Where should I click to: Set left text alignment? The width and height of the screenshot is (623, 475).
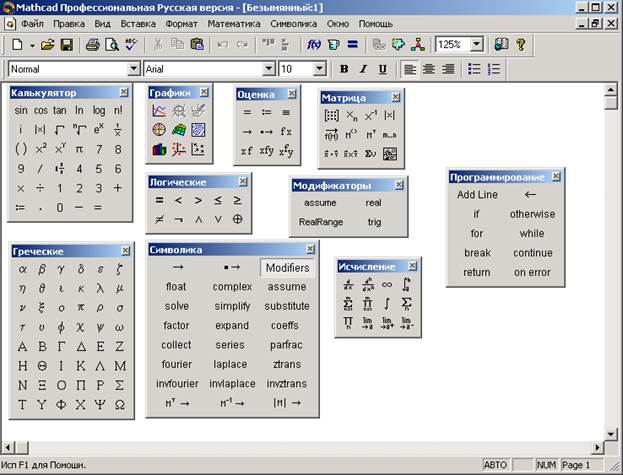pos(410,69)
